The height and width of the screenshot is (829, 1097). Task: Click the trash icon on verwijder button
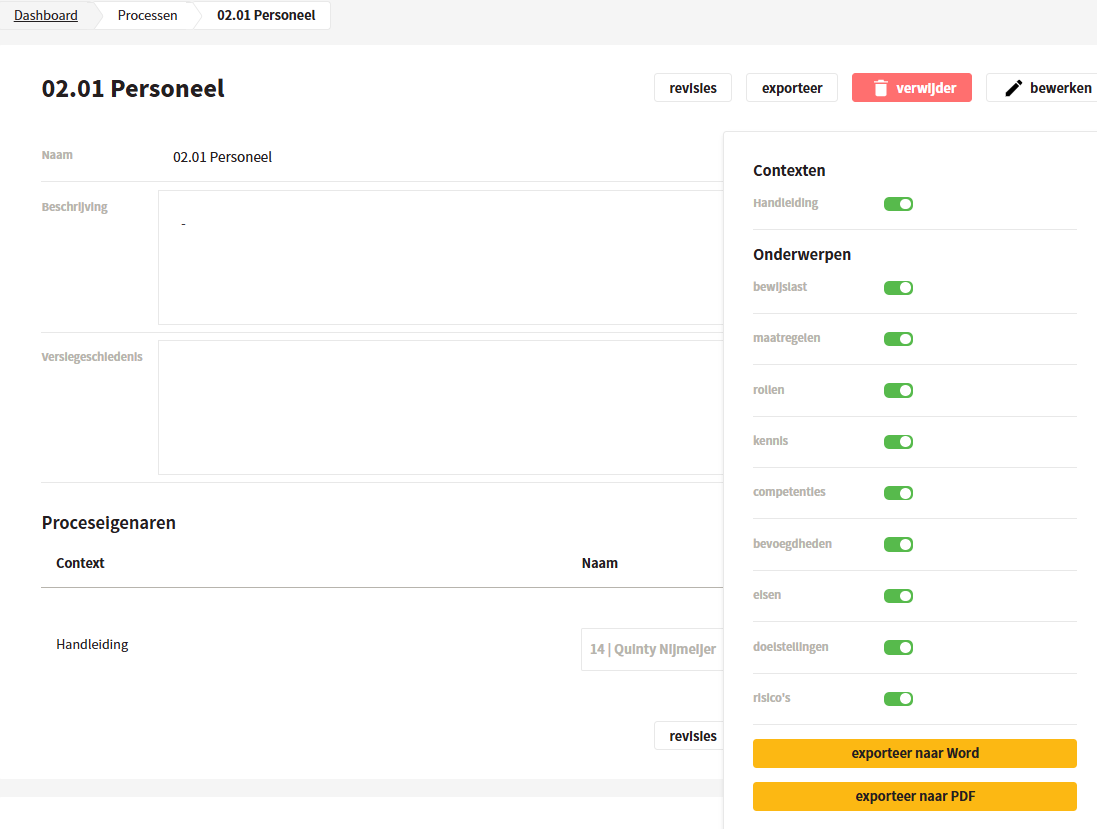click(880, 88)
